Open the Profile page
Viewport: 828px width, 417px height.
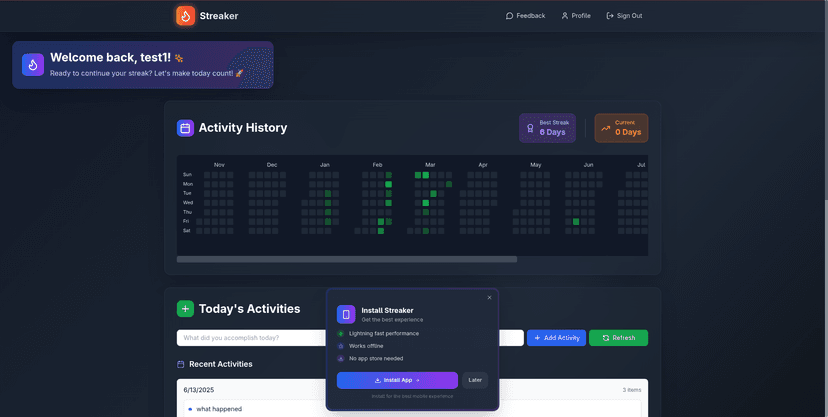[576, 16]
